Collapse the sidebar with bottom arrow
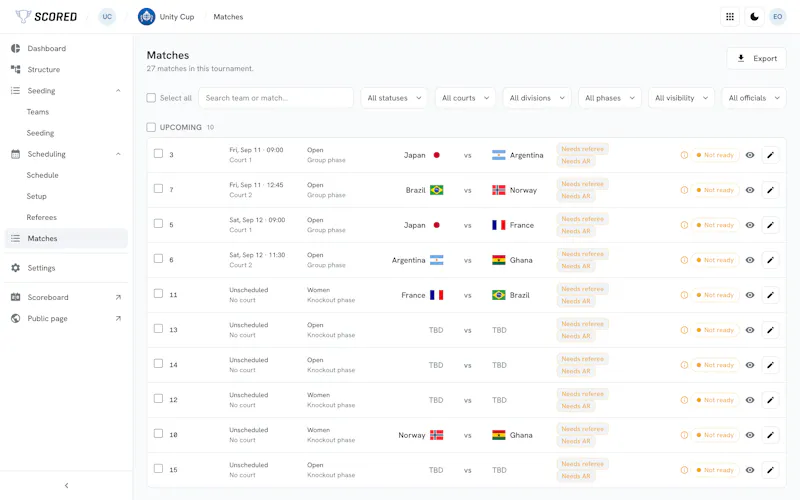Image resolution: width=800 pixels, height=500 pixels. click(66, 486)
